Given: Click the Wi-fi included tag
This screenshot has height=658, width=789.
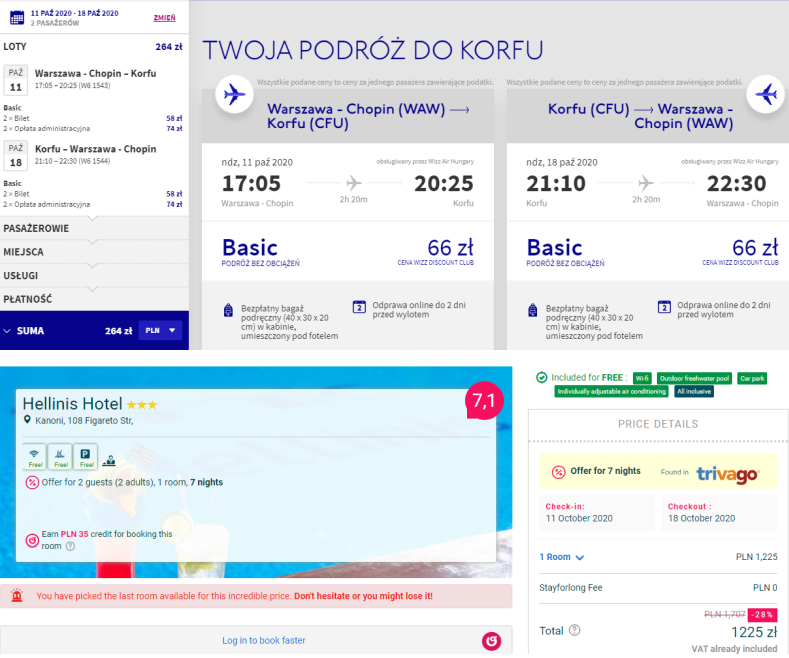Looking at the screenshot, I should click(642, 378).
